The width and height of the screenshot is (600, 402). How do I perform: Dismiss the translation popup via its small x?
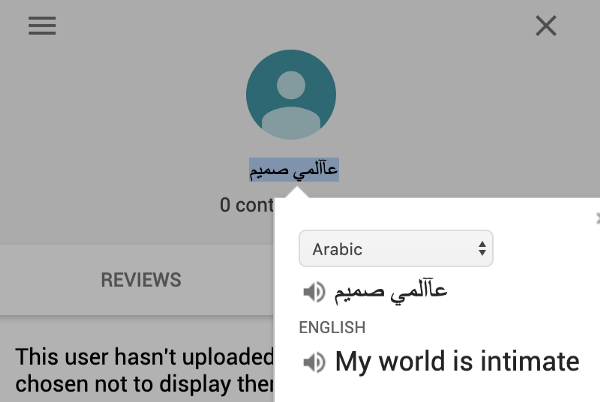598,218
